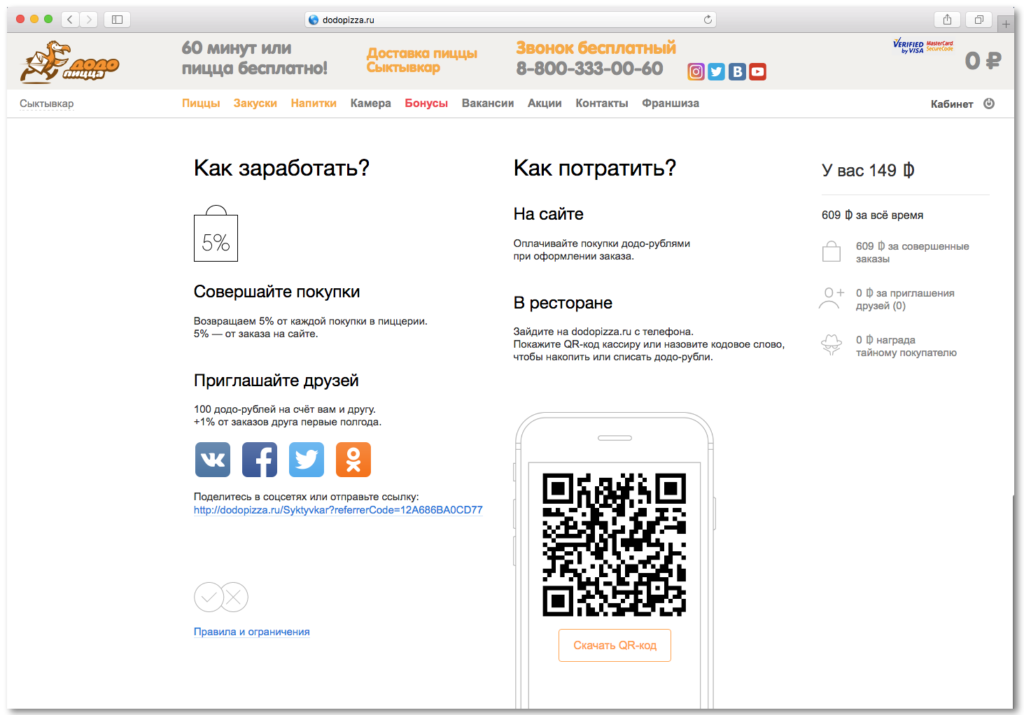Open the Закуски menu
1024x715 pixels.
click(255, 103)
